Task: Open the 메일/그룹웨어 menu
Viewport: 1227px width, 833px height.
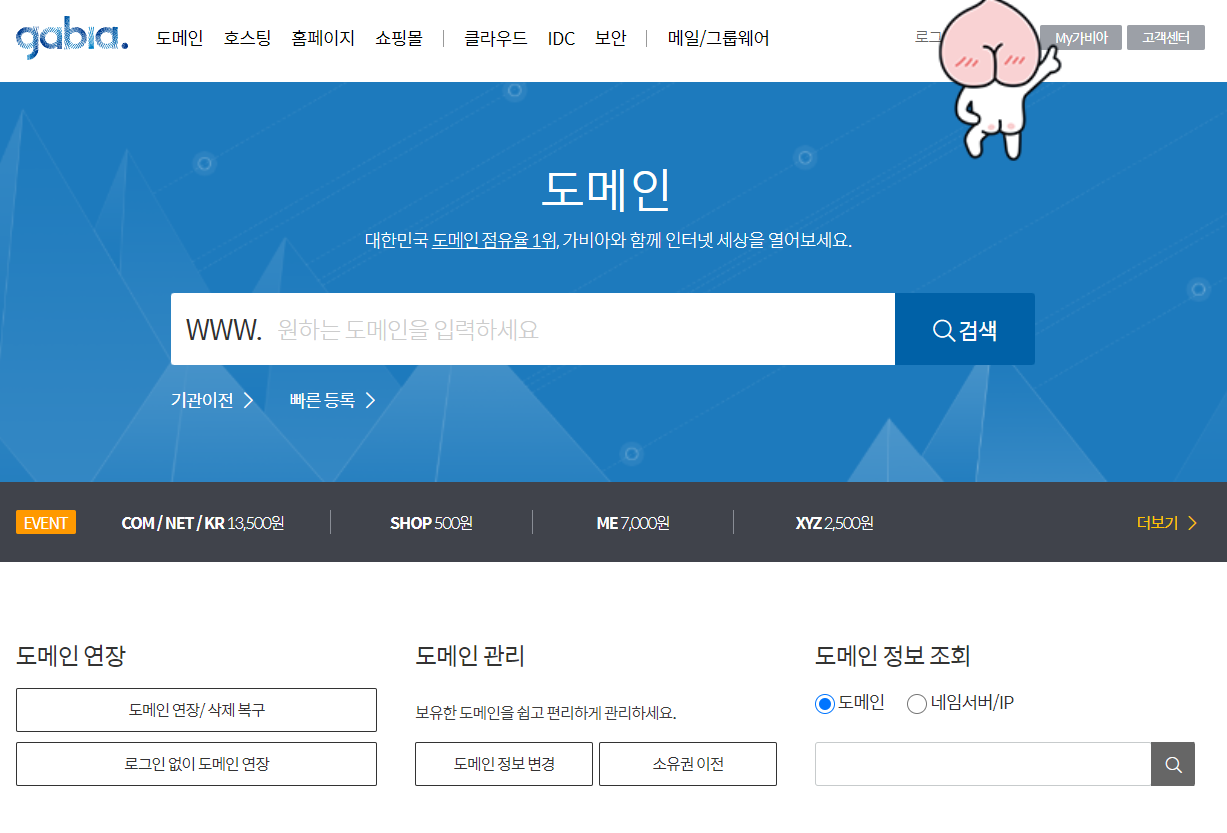Action: (x=719, y=39)
